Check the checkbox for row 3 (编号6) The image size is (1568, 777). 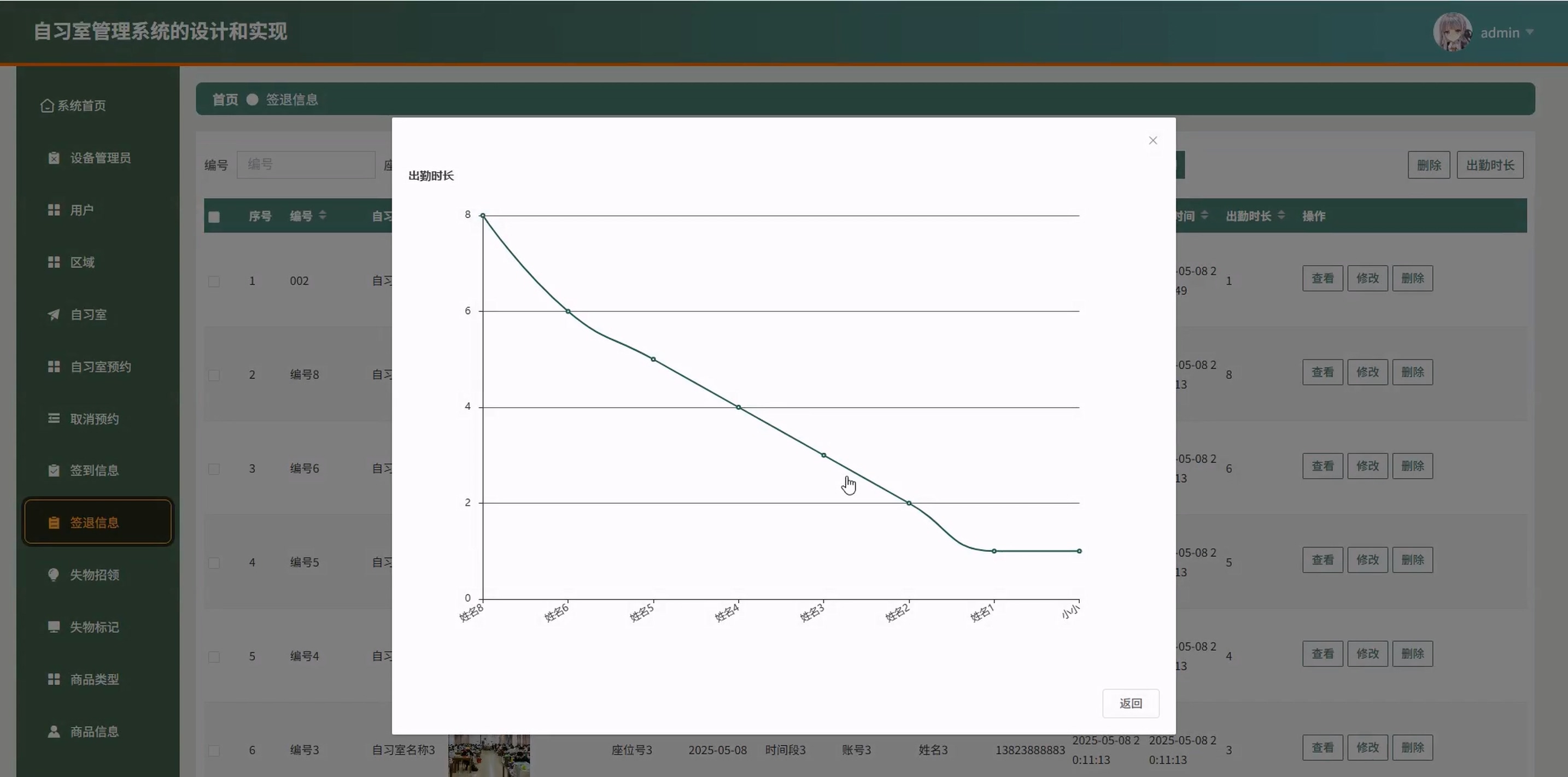pyautogui.click(x=214, y=469)
